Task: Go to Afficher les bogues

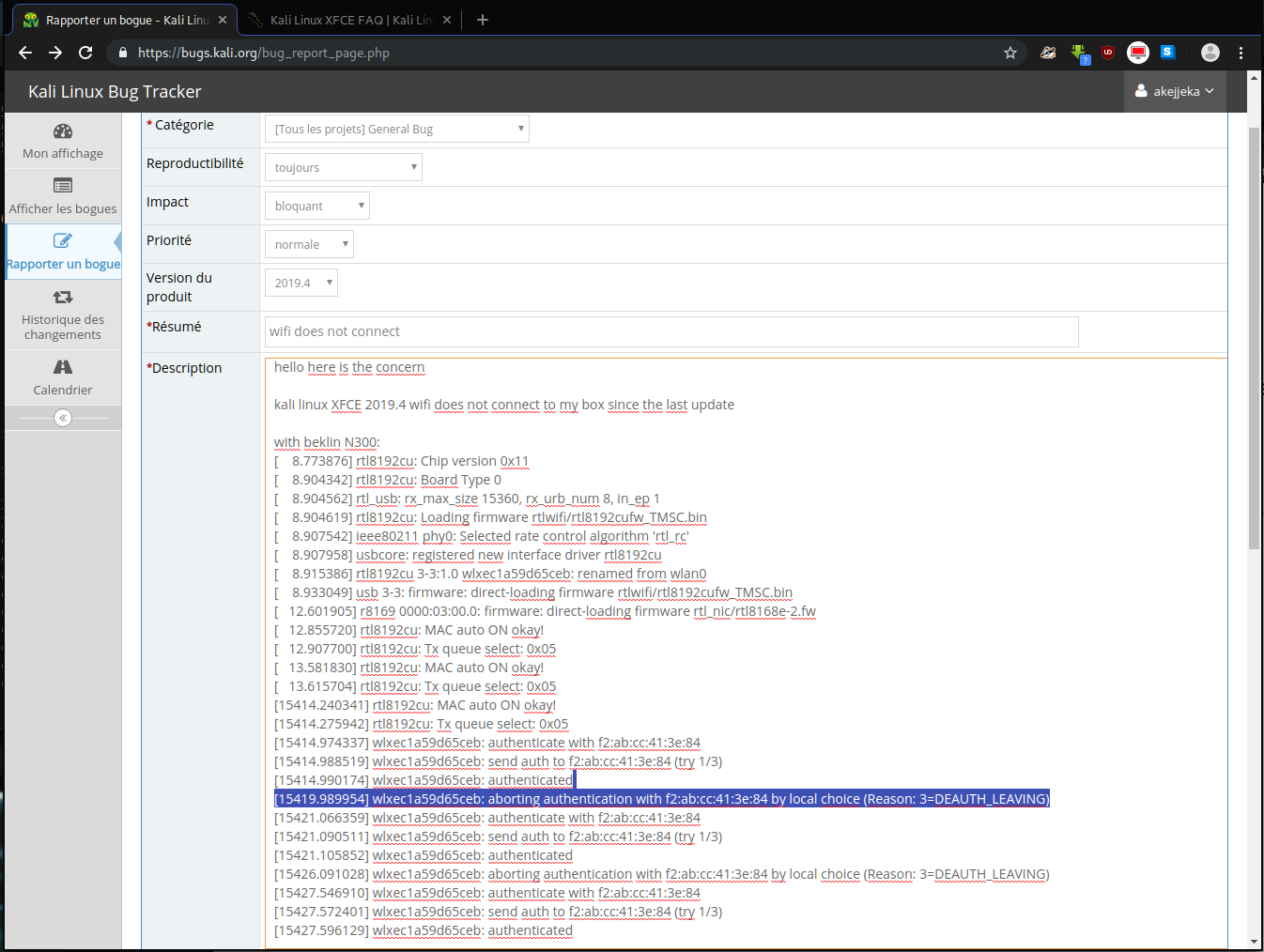Action: [63, 196]
